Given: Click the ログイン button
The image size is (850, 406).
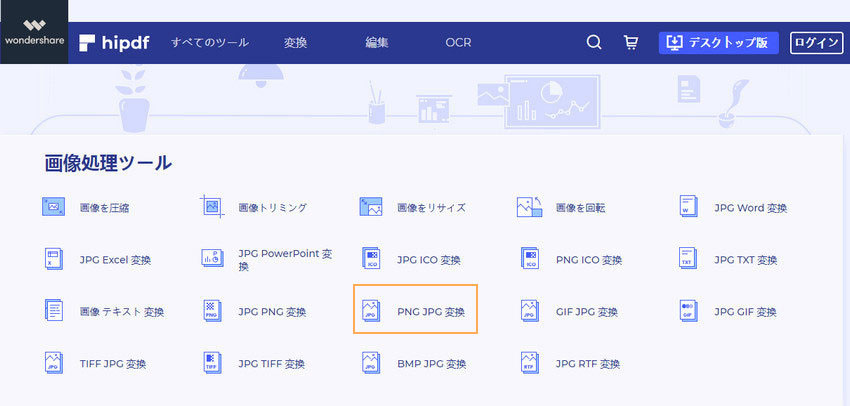Looking at the screenshot, I should (x=817, y=43).
